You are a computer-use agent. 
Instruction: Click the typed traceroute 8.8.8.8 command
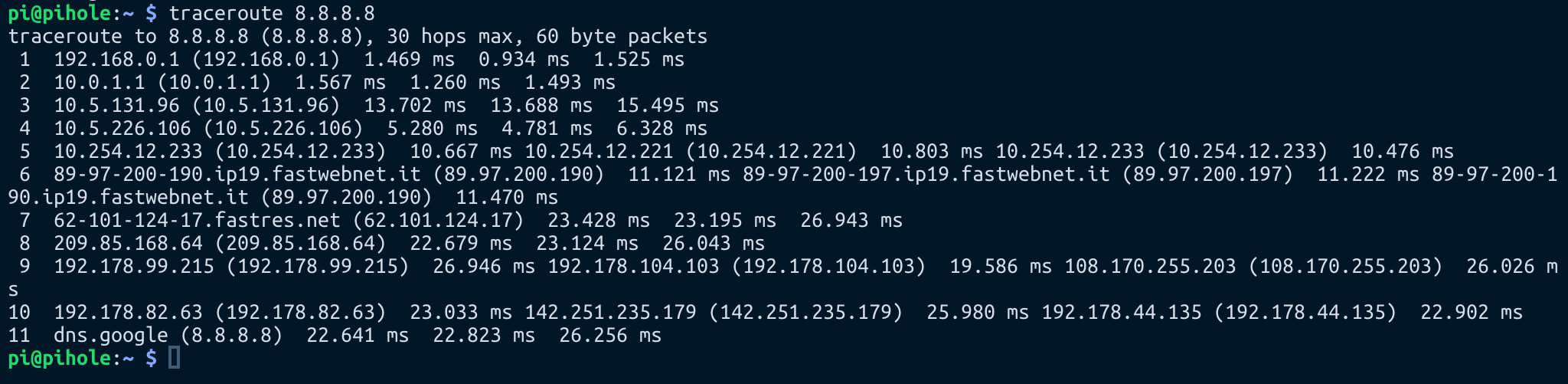click(272, 13)
